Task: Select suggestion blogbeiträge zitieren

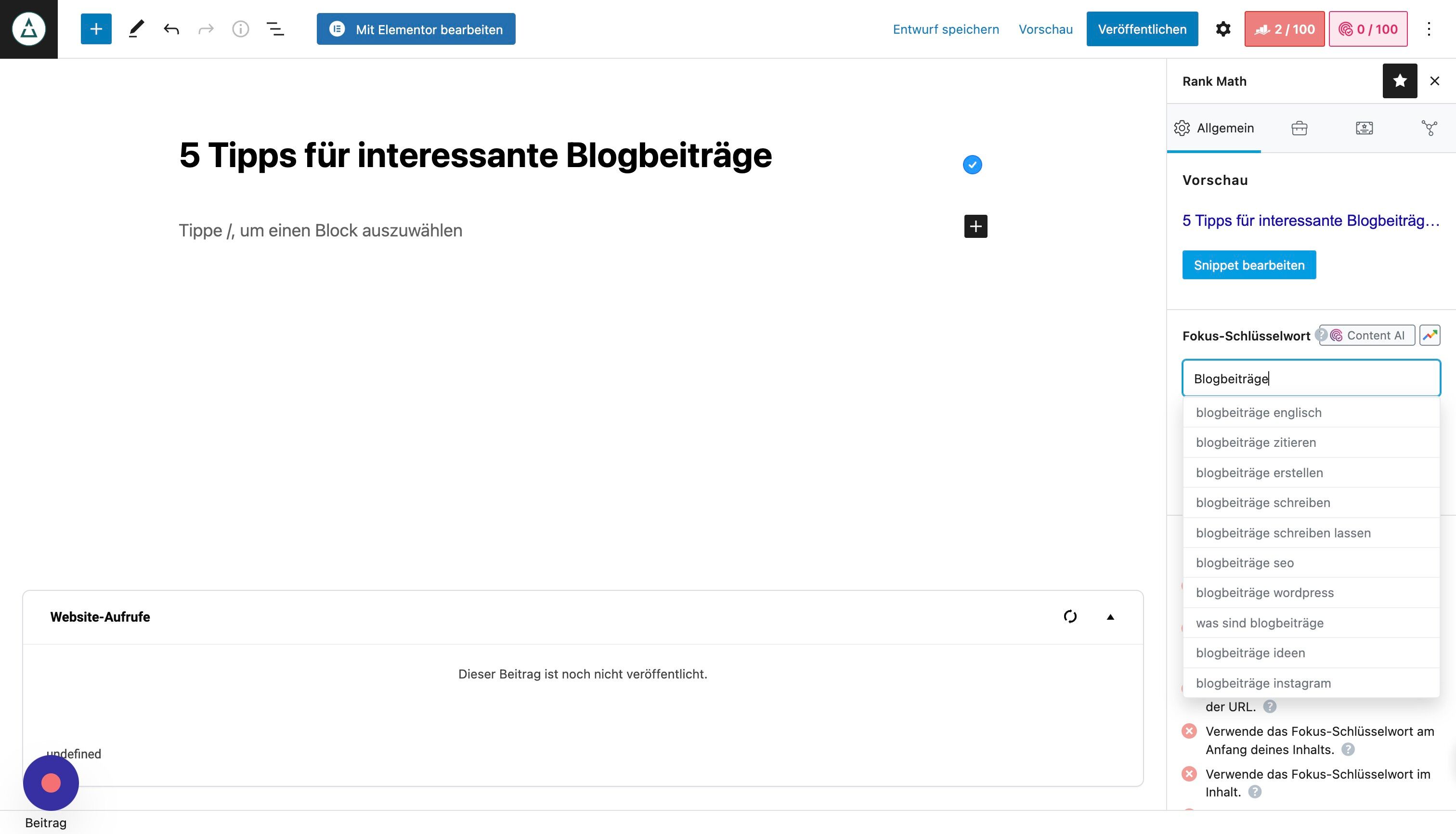Action: (x=1311, y=442)
